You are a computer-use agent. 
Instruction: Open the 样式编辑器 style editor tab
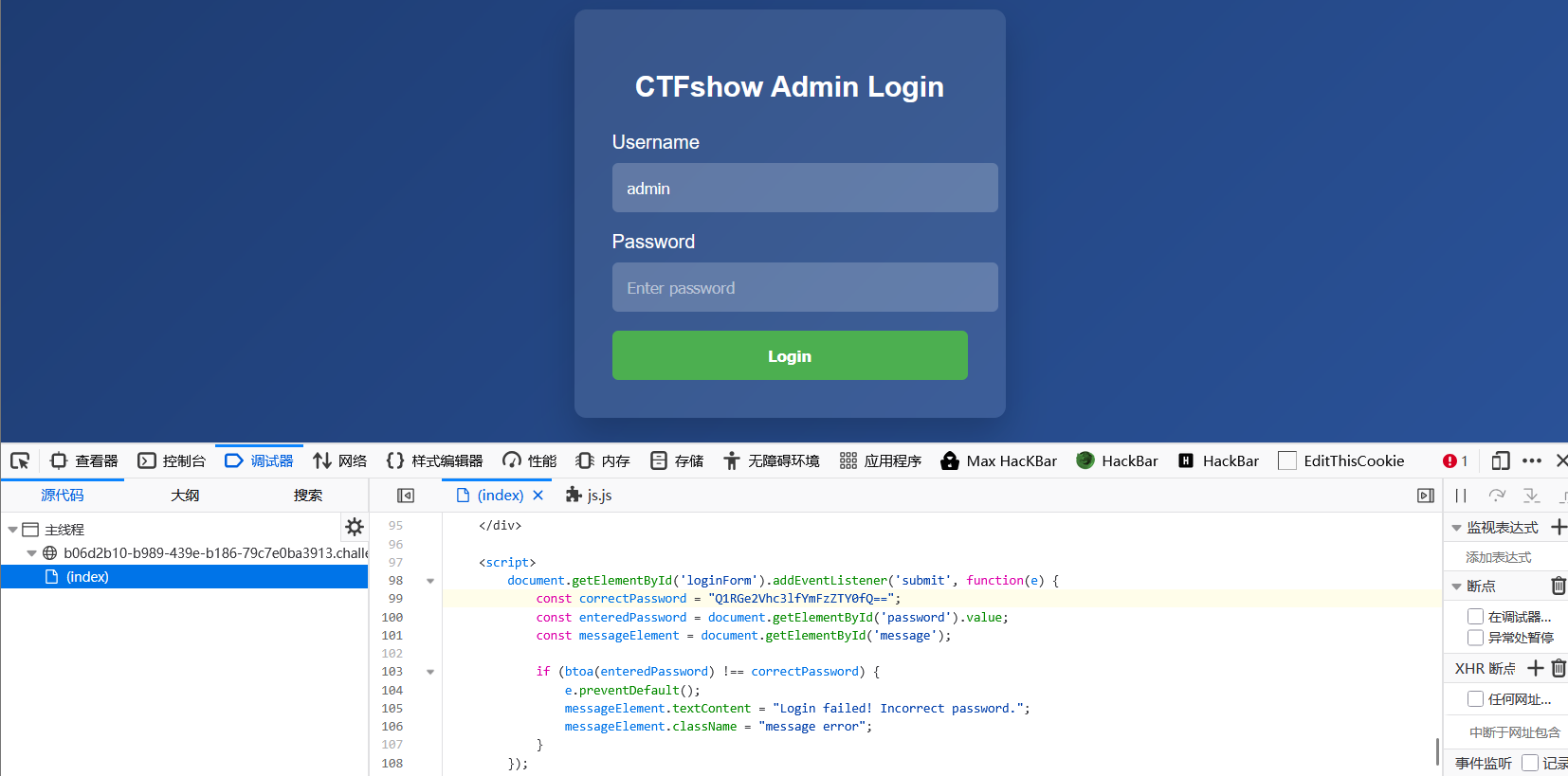[435, 460]
